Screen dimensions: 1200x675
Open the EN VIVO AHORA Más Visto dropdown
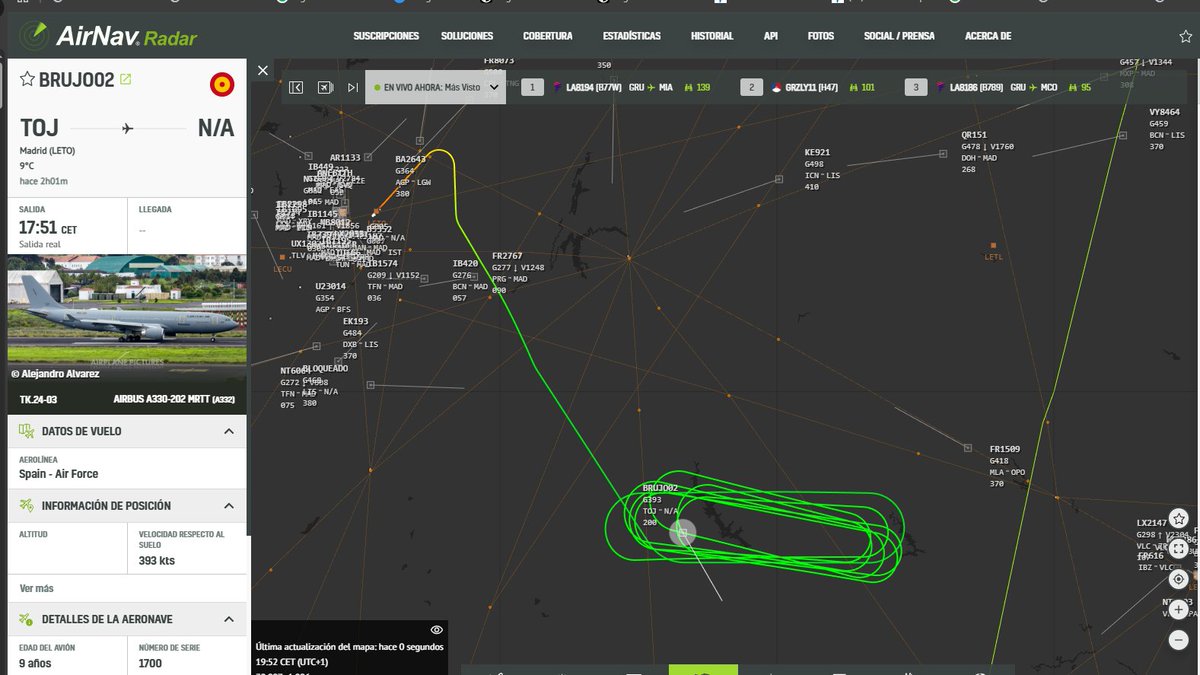[x=435, y=87]
